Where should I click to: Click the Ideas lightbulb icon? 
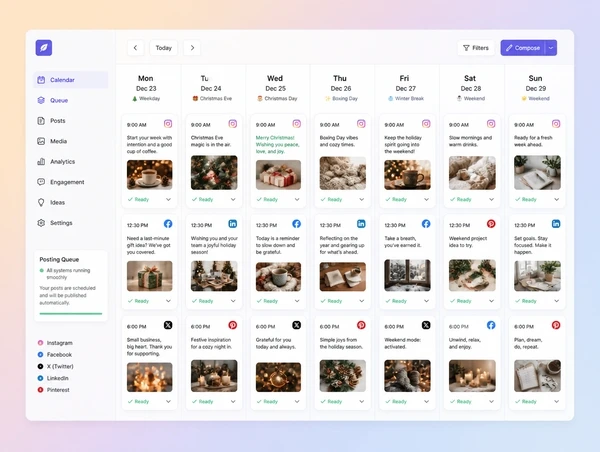click(41, 202)
